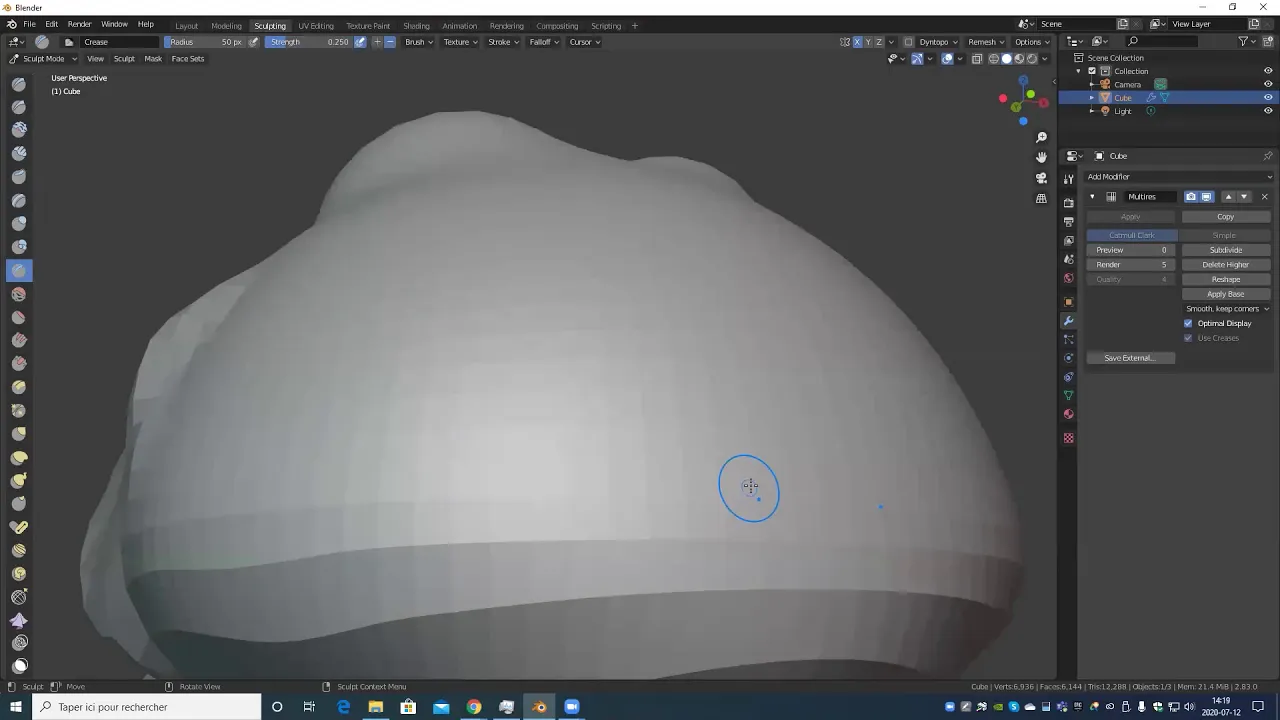Open the Face Sets menu
1280x720 pixels.
[187, 58]
